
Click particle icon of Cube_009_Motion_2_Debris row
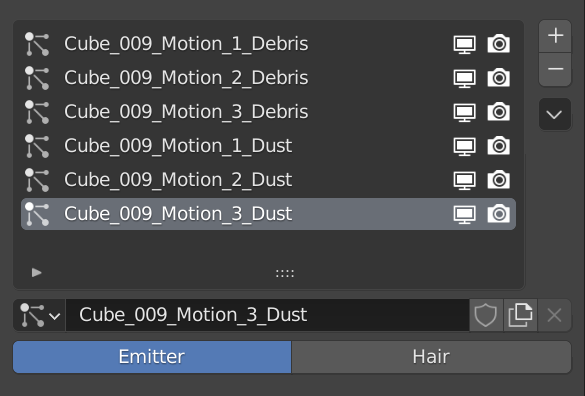point(37,78)
